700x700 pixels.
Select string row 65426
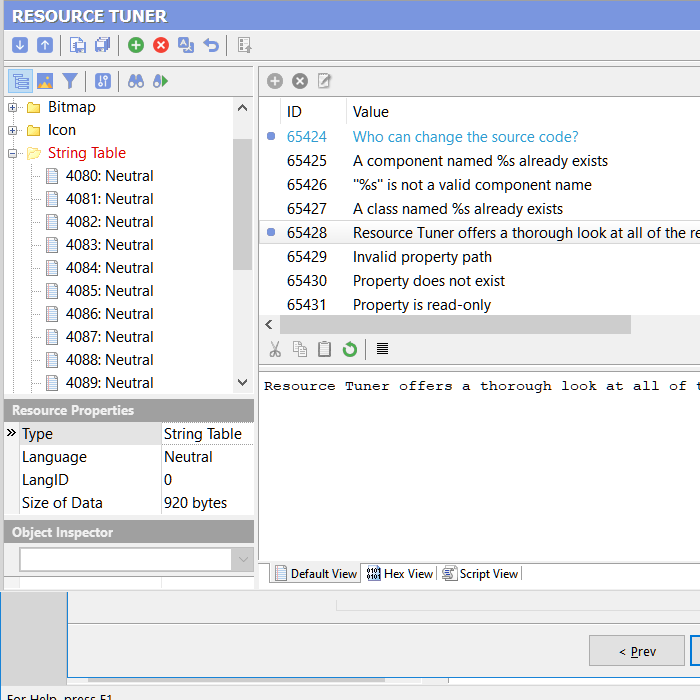[479, 185]
